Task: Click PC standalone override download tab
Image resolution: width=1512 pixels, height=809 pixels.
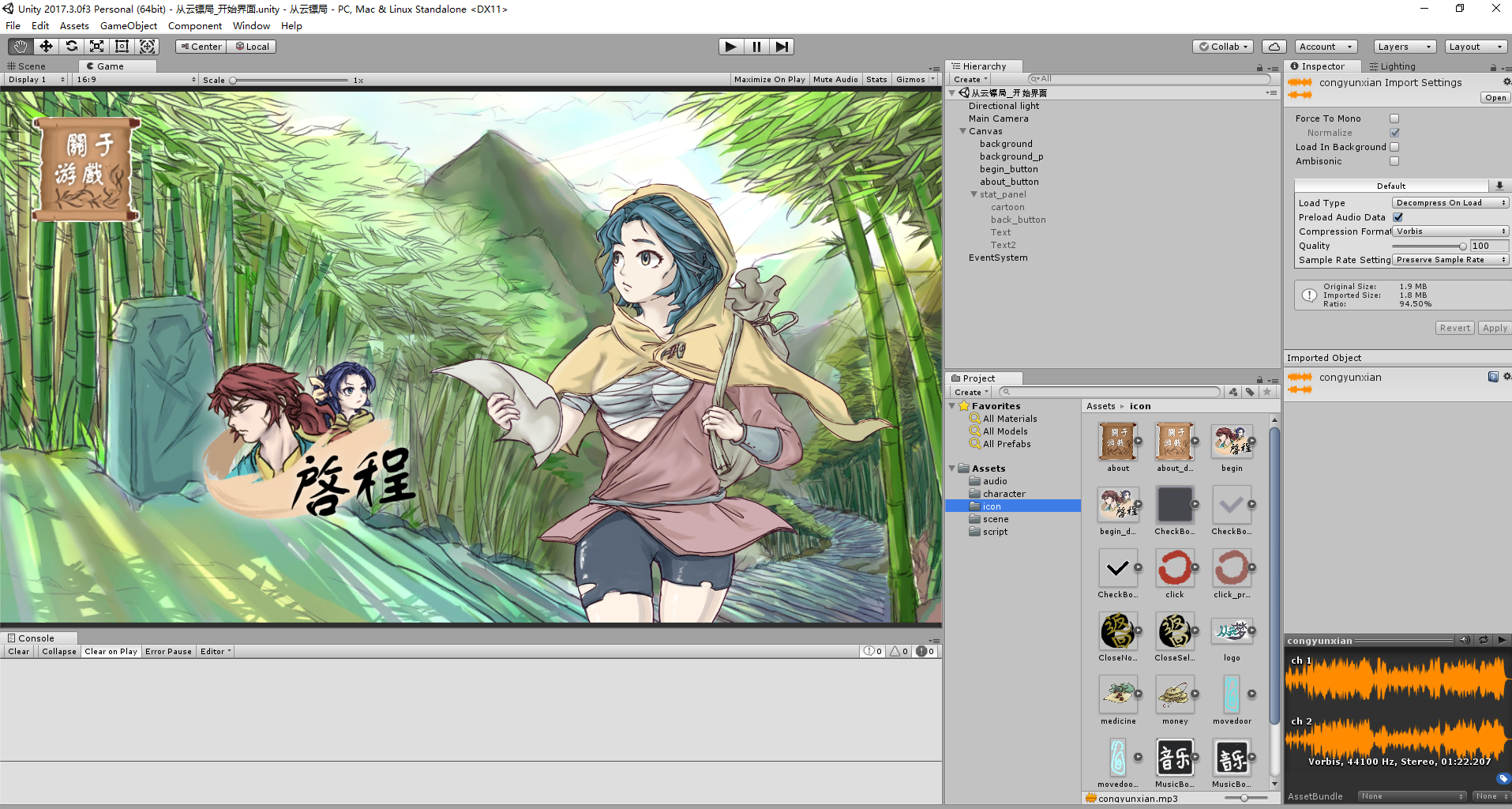Action: coord(1499,186)
